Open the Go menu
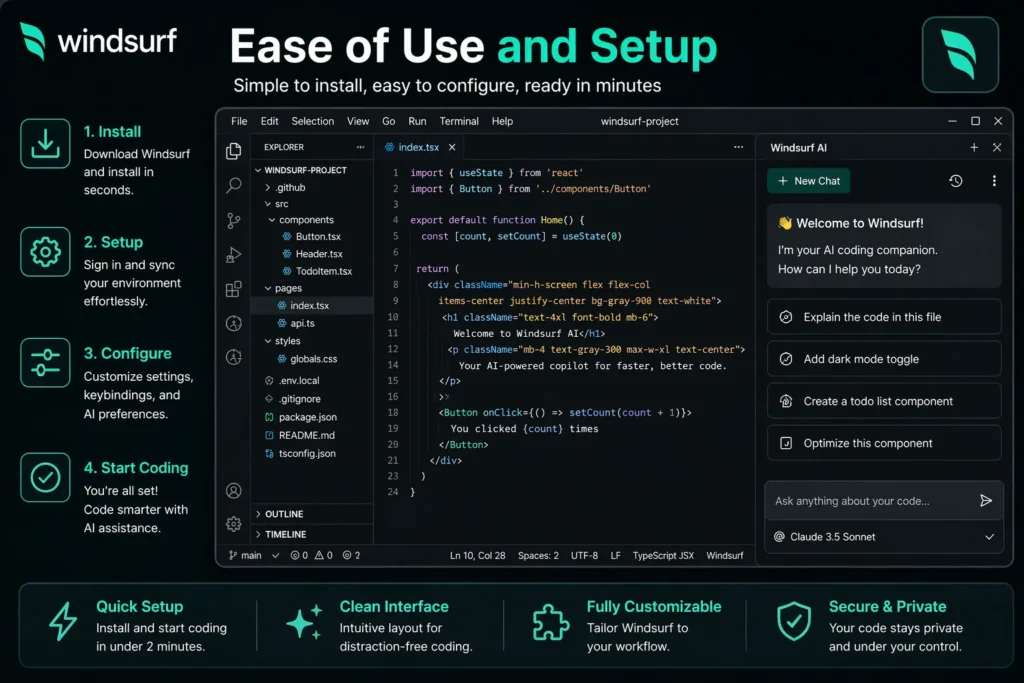Viewport: 1024px width, 683px height. click(389, 121)
